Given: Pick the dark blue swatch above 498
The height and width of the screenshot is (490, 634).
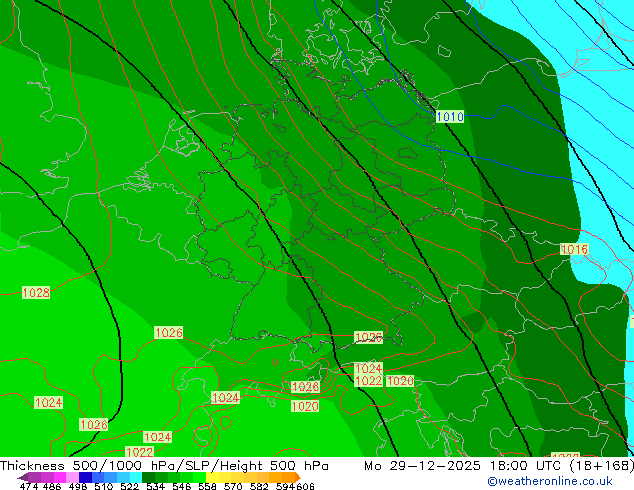Looking at the screenshot, I should coord(85,477).
